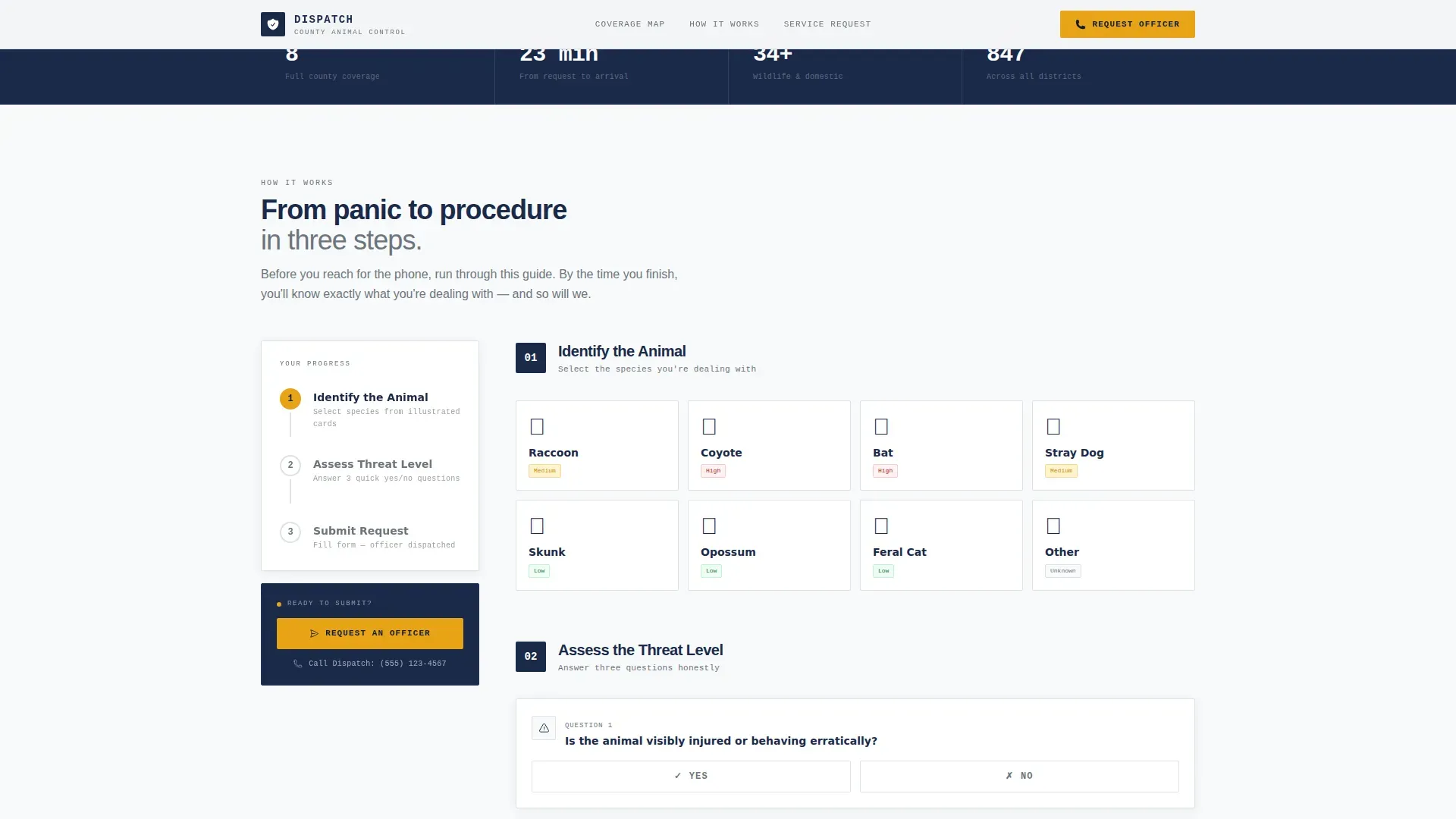Click the 02 section number badge
Screen dimensions: 1456x819
[531, 657]
